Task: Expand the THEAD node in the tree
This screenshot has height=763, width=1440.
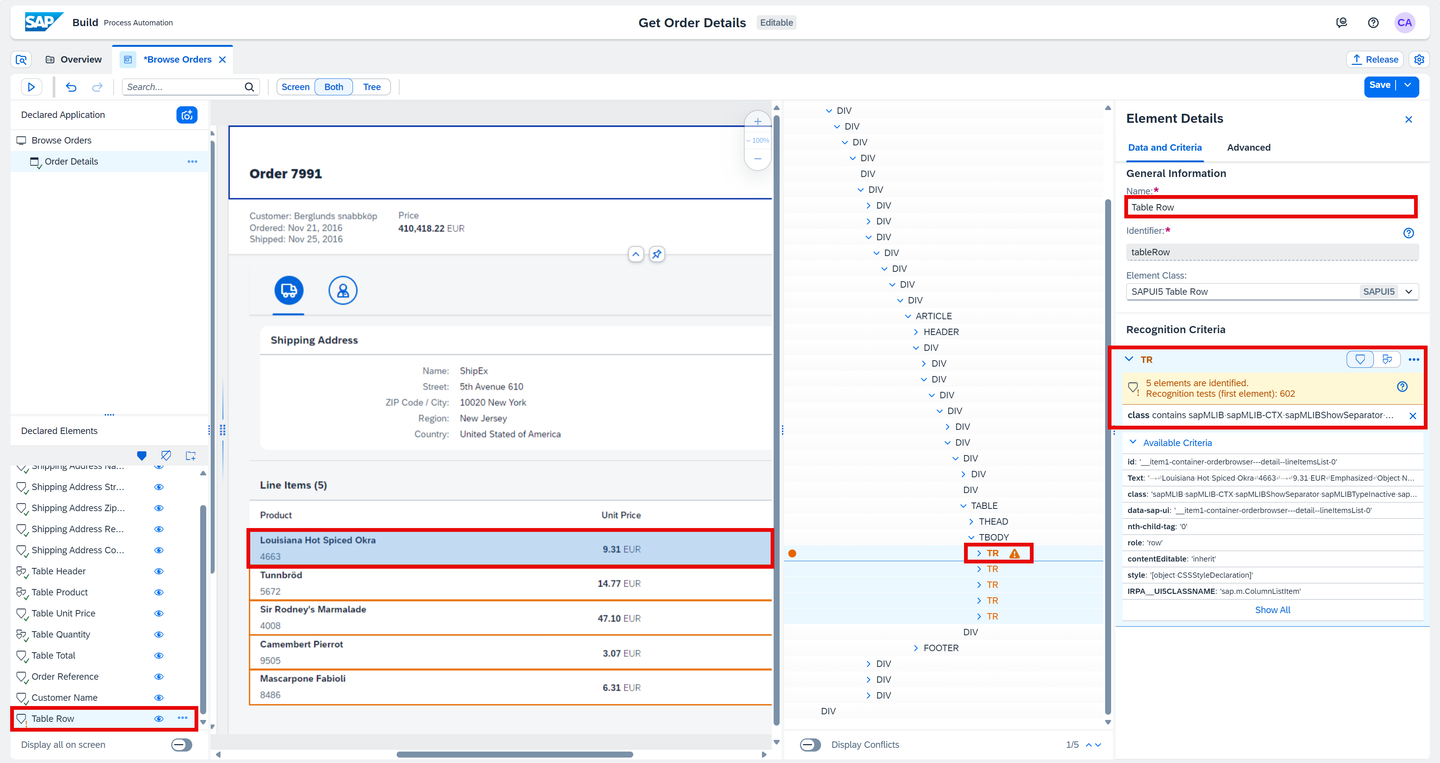Action: (971, 521)
